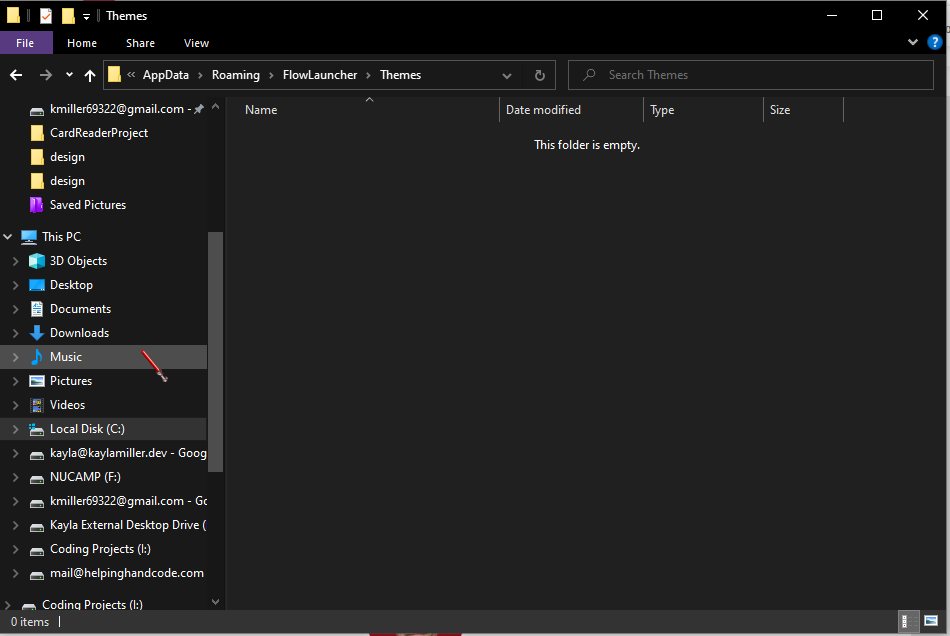Image resolution: width=950 pixels, height=636 pixels.
Task: Expand the ribbon with the chevron
Action: [912, 42]
